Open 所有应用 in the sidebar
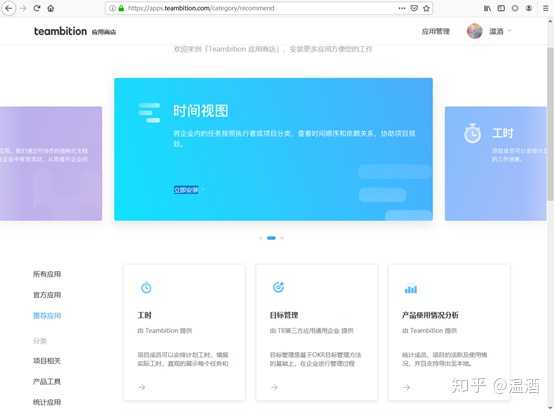The image size is (554, 409). [x=47, y=274]
